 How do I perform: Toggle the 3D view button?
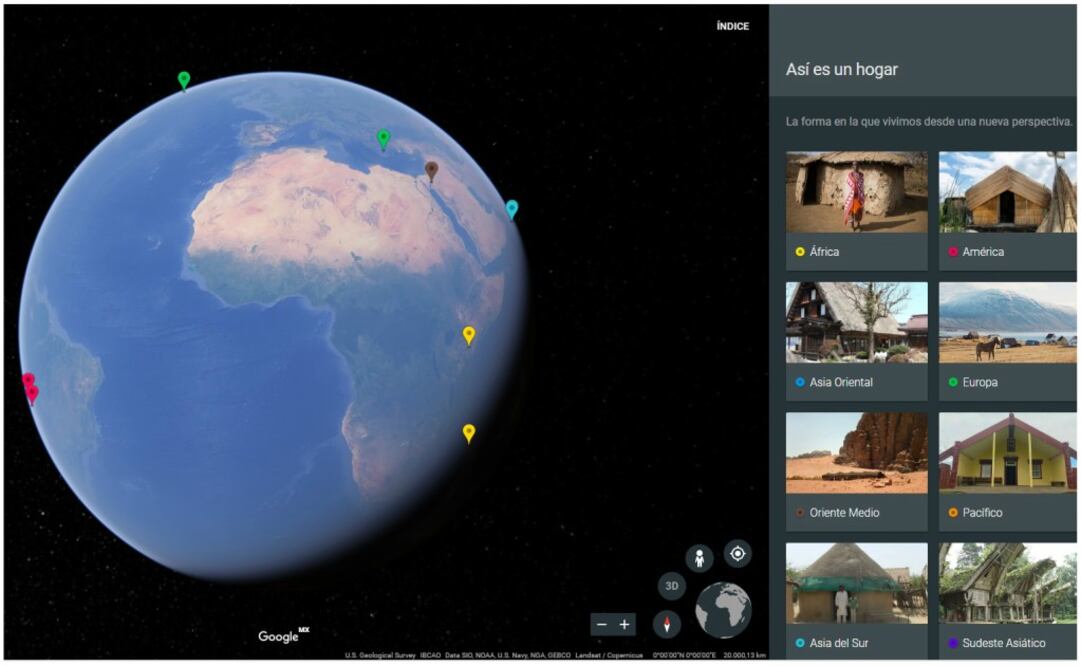[671, 586]
